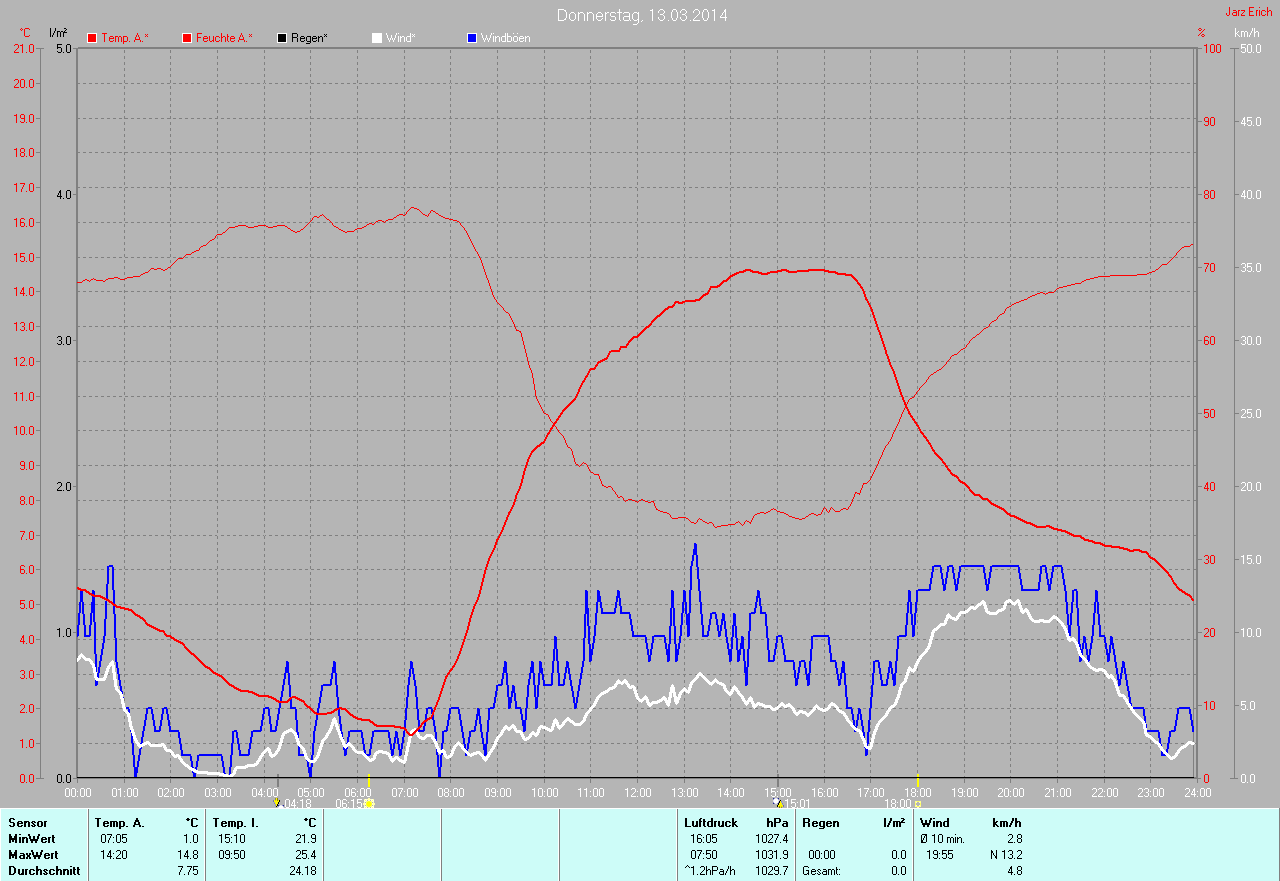Click the 'Jarz Erich' author label
Screen dimensions: 1280x881
point(1249,12)
